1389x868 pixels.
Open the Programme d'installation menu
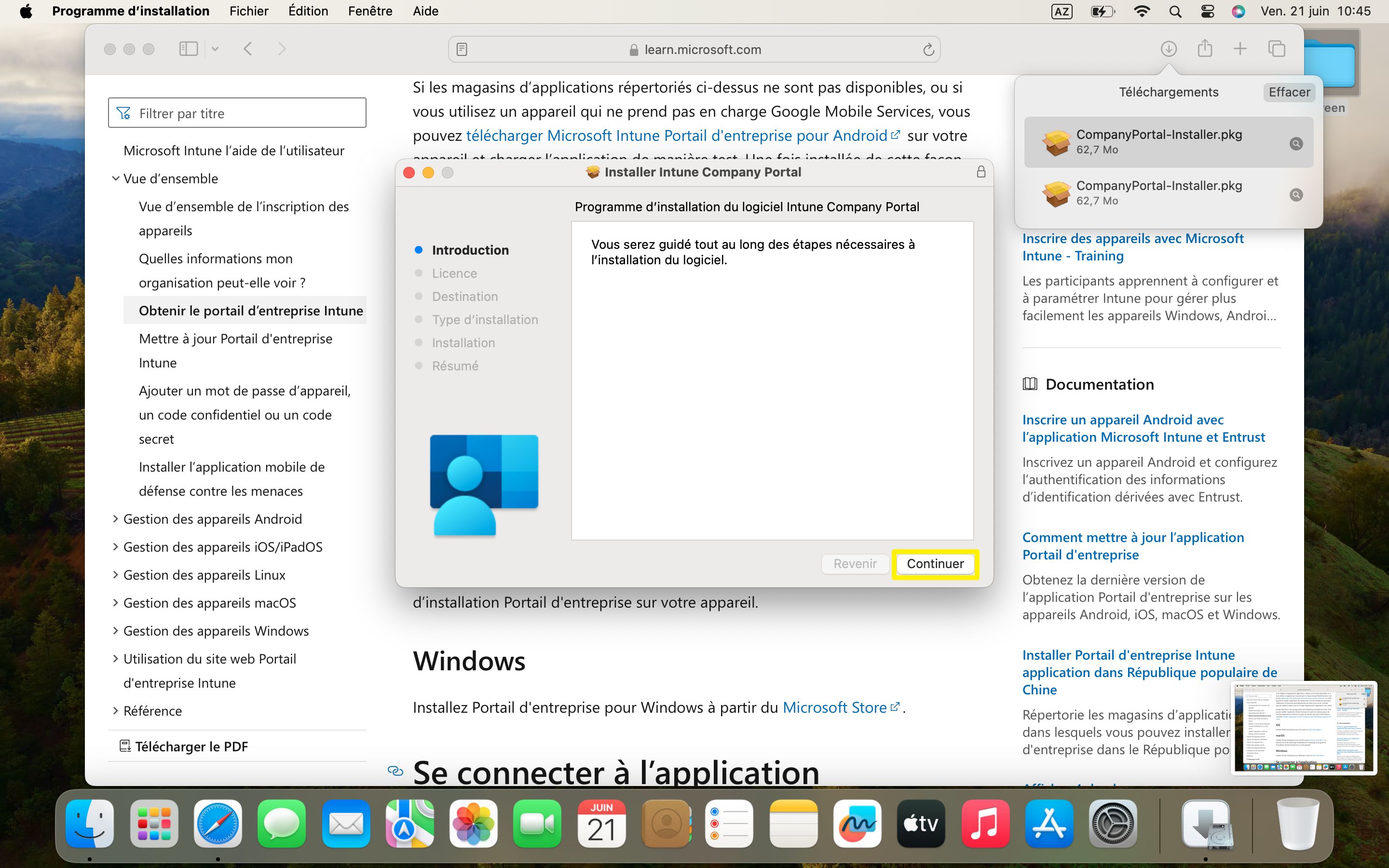click(x=131, y=11)
